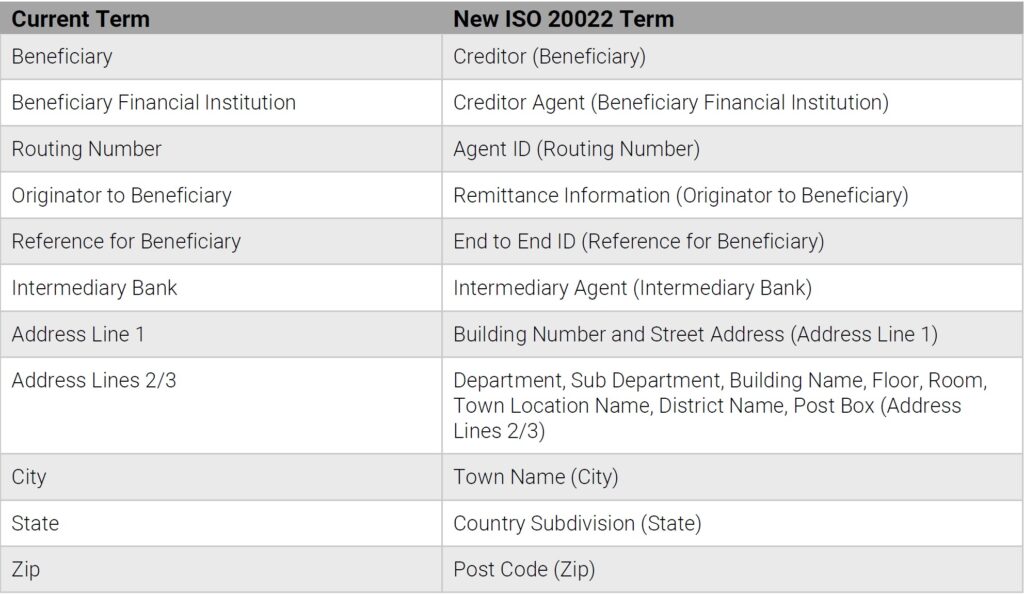Click the "Town Name (City)" cell

click(535, 477)
